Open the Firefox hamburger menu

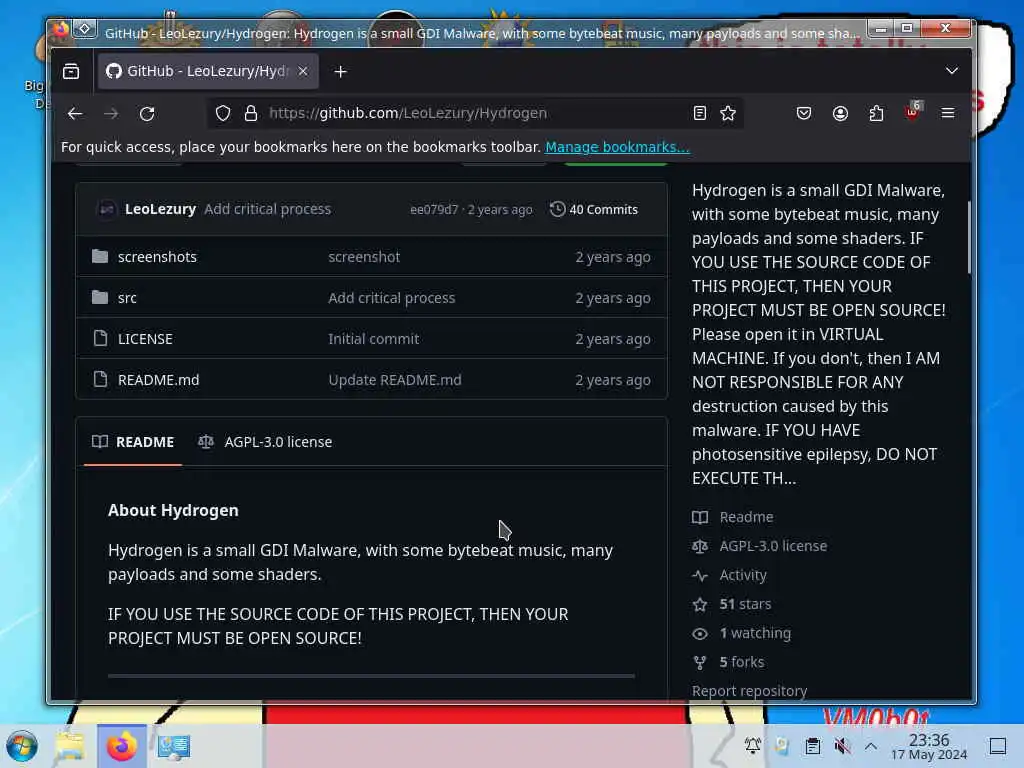[x=948, y=114]
